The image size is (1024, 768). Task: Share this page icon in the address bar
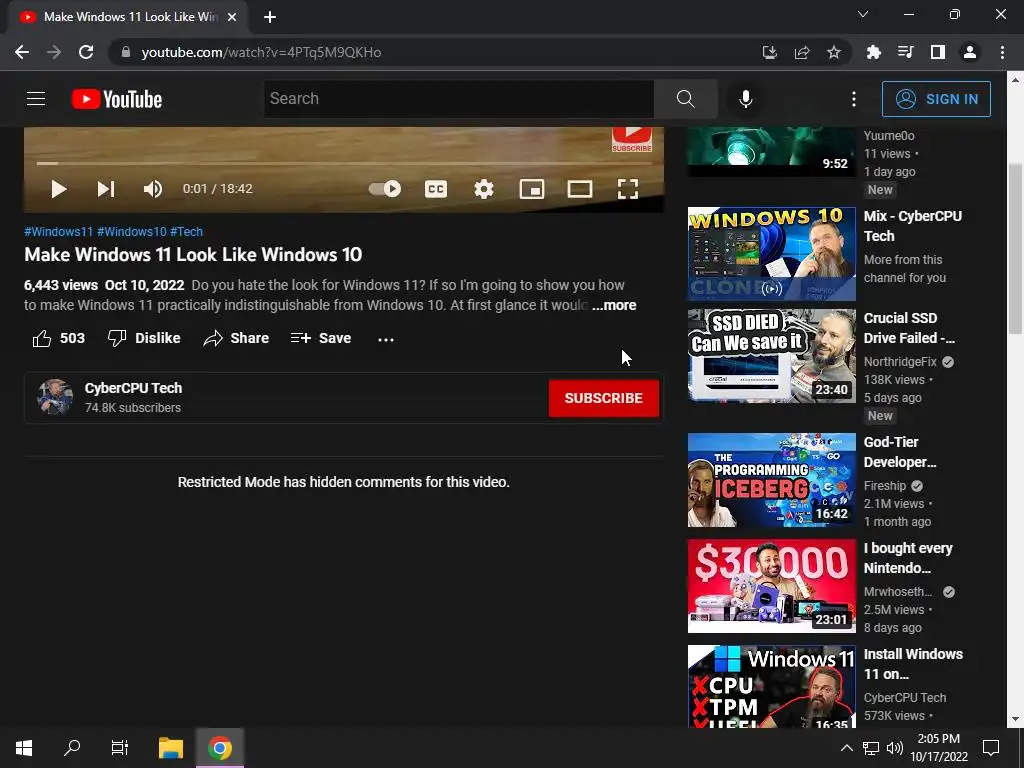pyautogui.click(x=802, y=52)
